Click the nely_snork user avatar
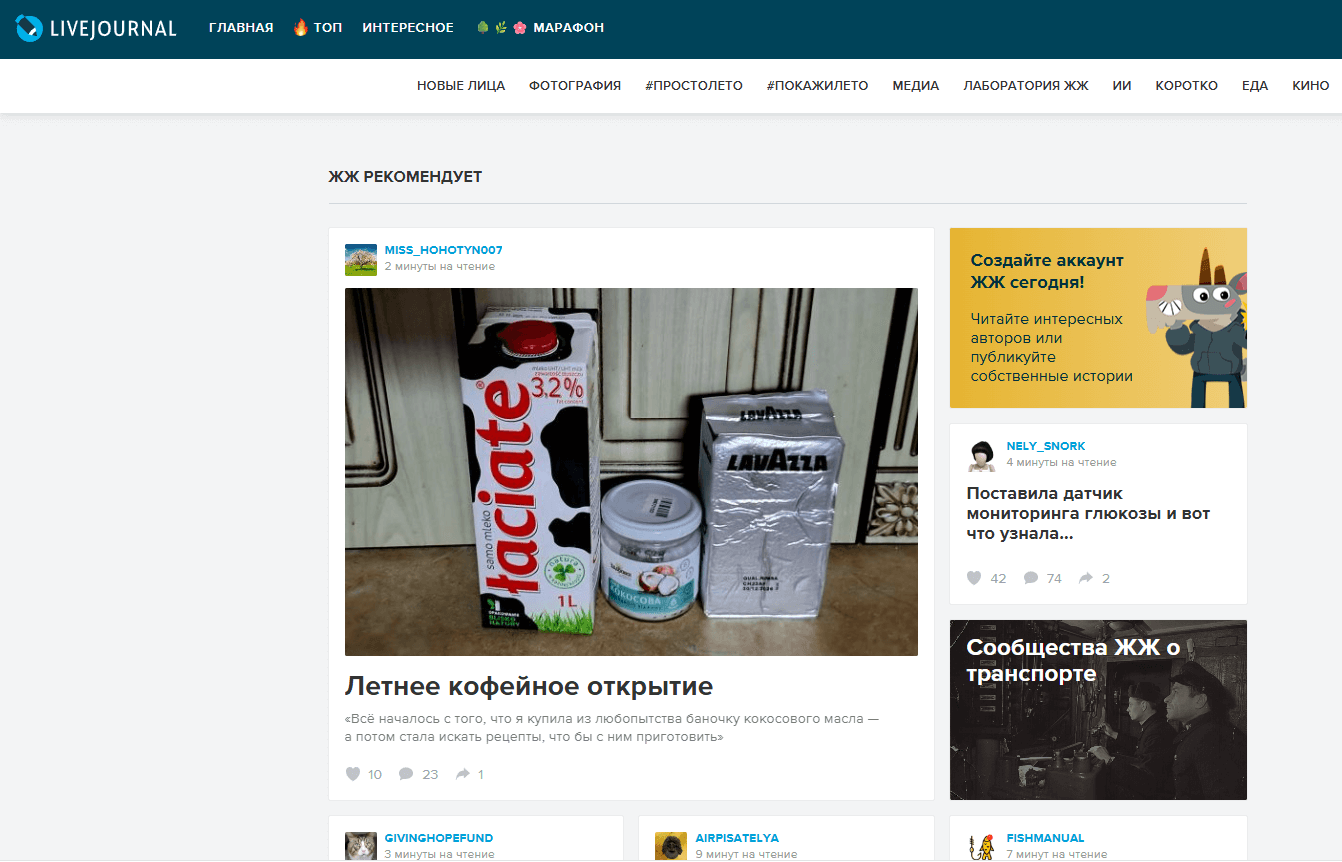This screenshot has width=1342, height=862. [983, 455]
